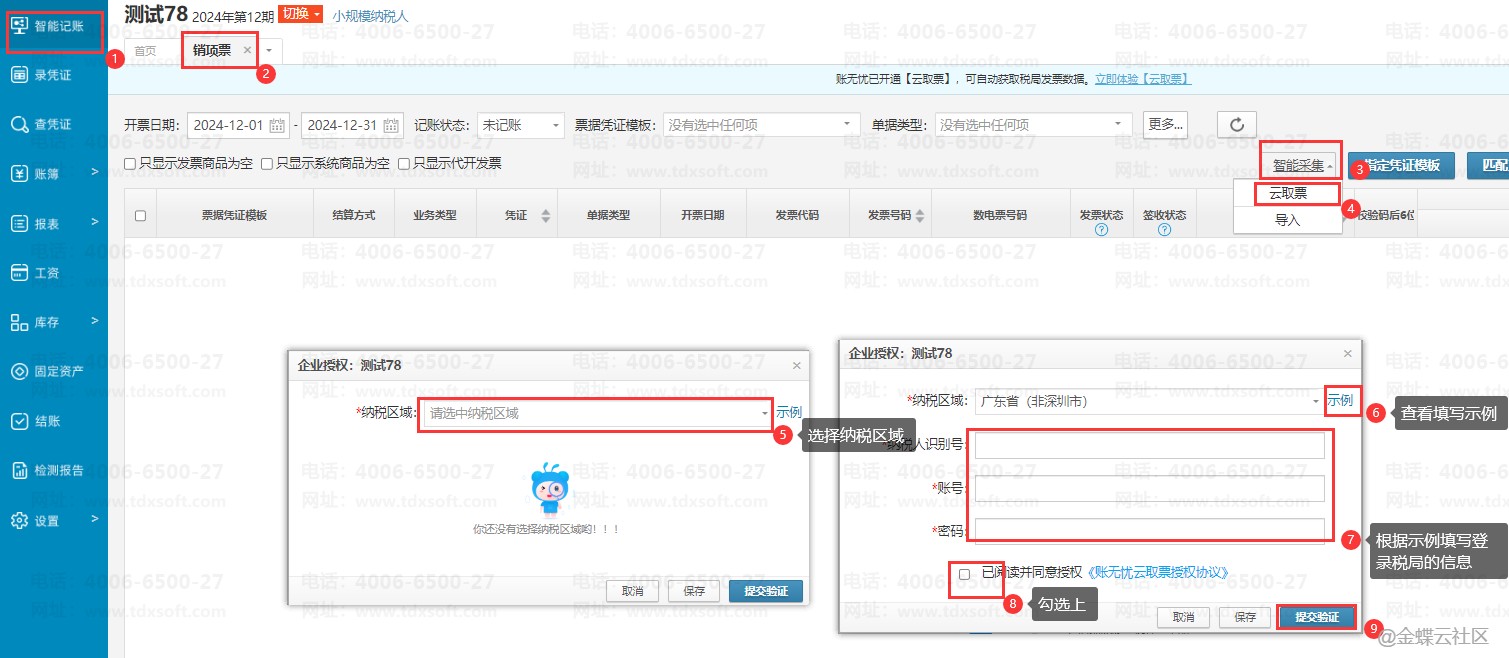
Task: Open the tab list dropdown arrow beside 销项票
Action: [269, 50]
